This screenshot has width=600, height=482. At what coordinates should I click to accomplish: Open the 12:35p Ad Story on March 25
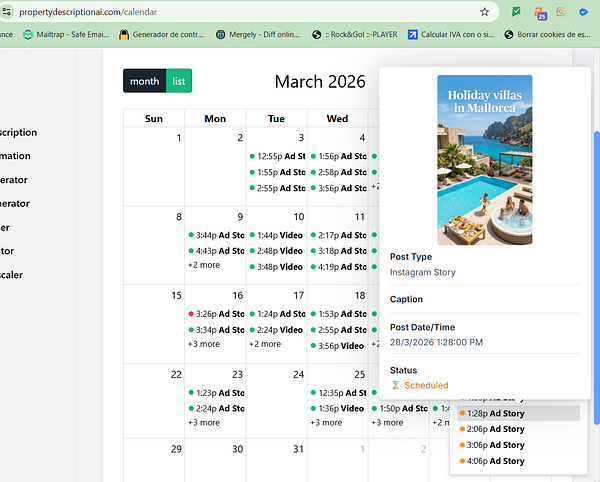(338, 392)
